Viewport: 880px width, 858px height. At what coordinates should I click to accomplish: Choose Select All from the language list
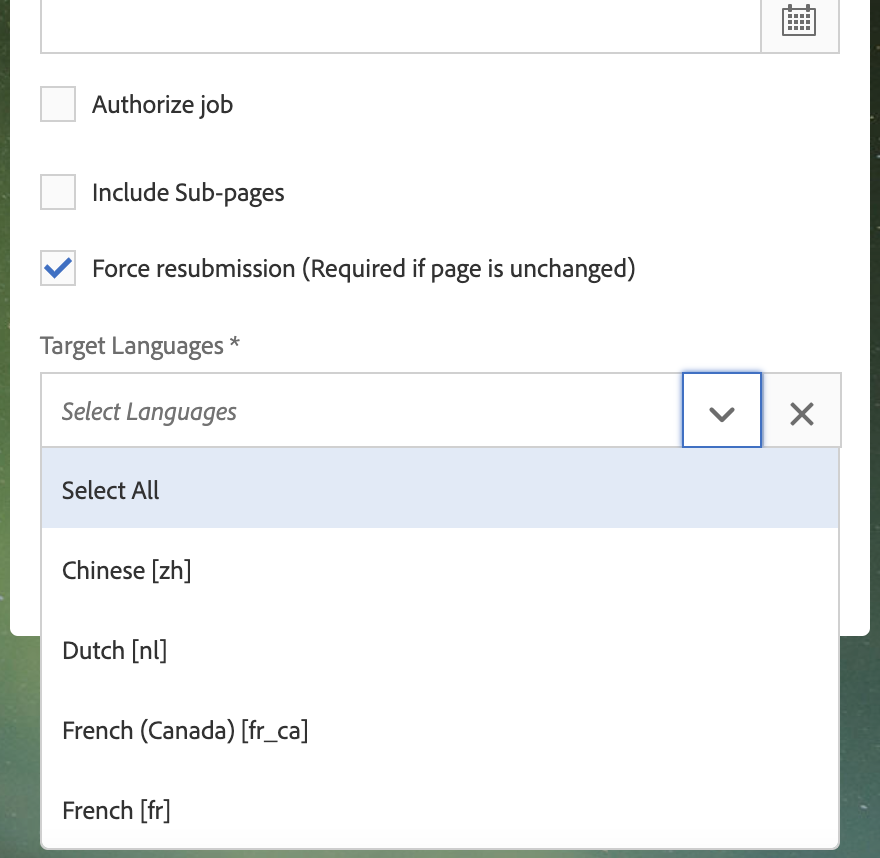click(111, 490)
